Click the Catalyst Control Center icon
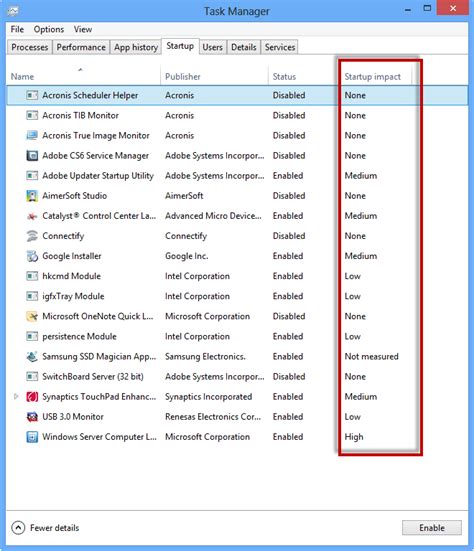The height and width of the screenshot is (551, 474). tap(32, 216)
